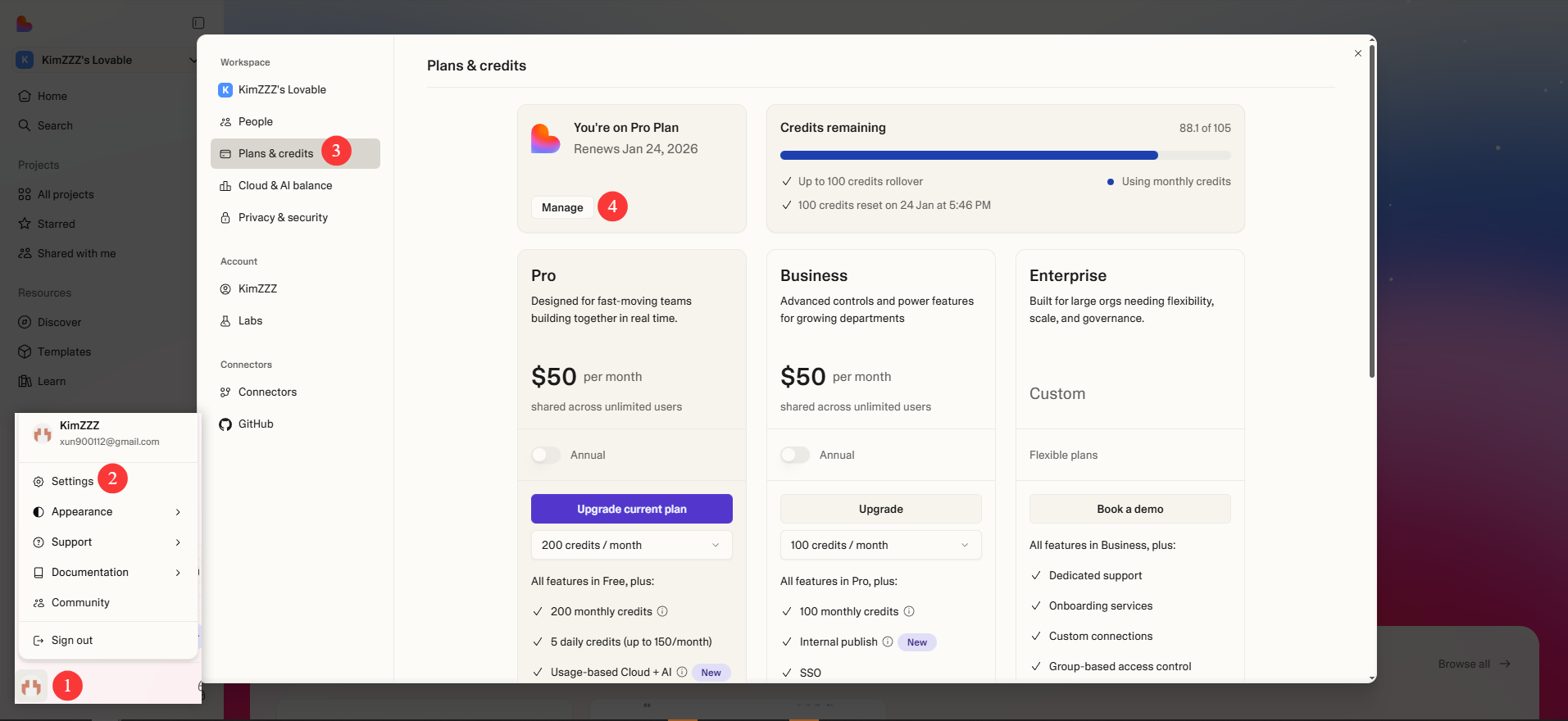Screen dimensions: 1568x721
Task: Toggle Annual billing for Pro plan
Action: (x=546, y=455)
